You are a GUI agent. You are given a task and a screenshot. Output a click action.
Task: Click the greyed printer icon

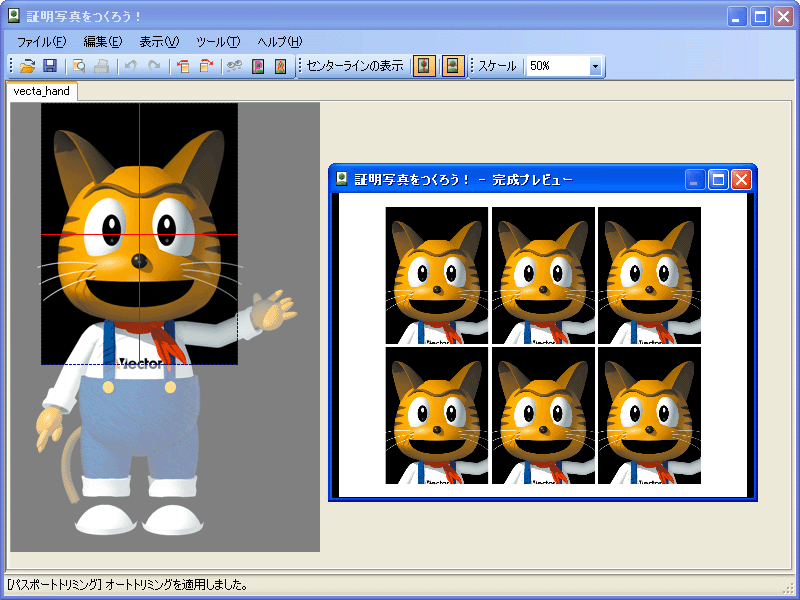[x=102, y=66]
